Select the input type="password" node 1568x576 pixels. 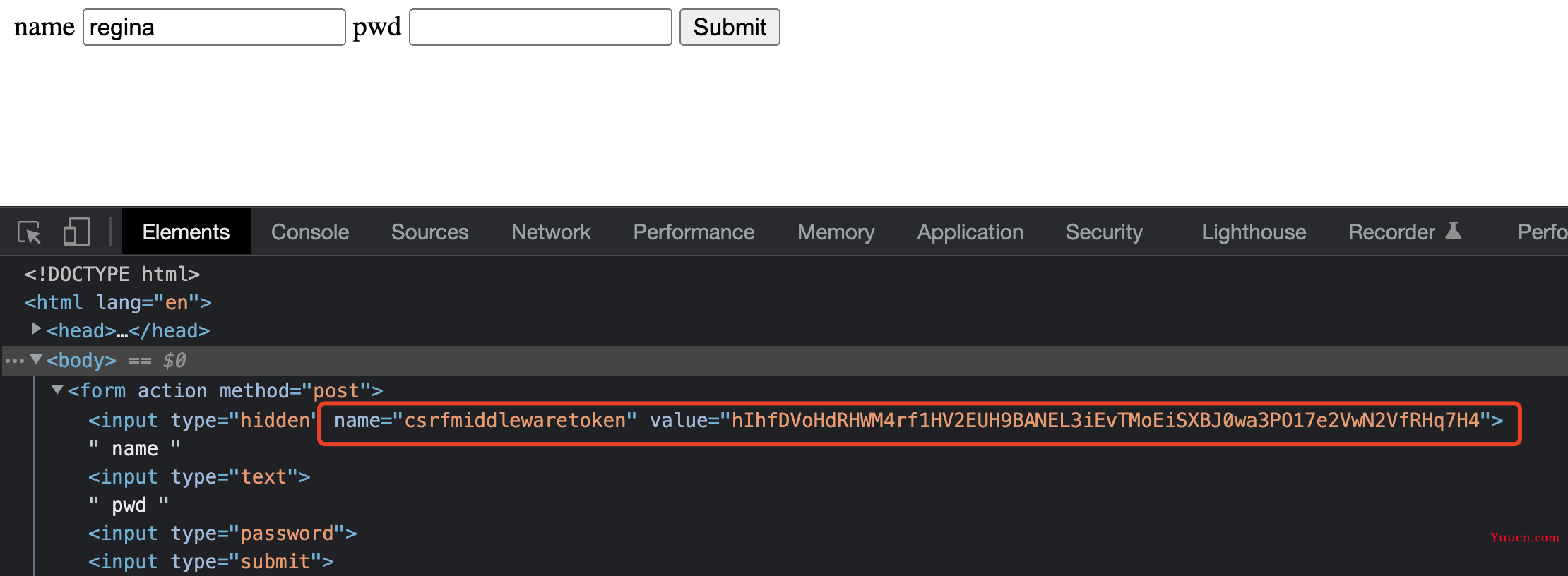tap(222, 534)
